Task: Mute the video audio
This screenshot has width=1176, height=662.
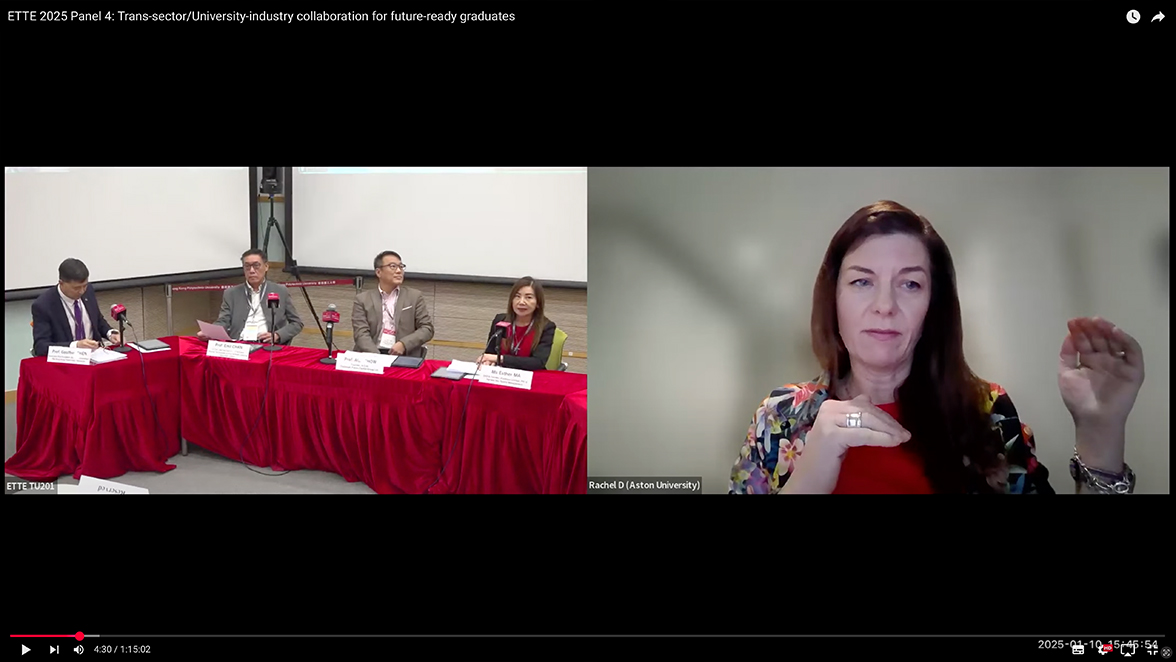Action: (78, 650)
